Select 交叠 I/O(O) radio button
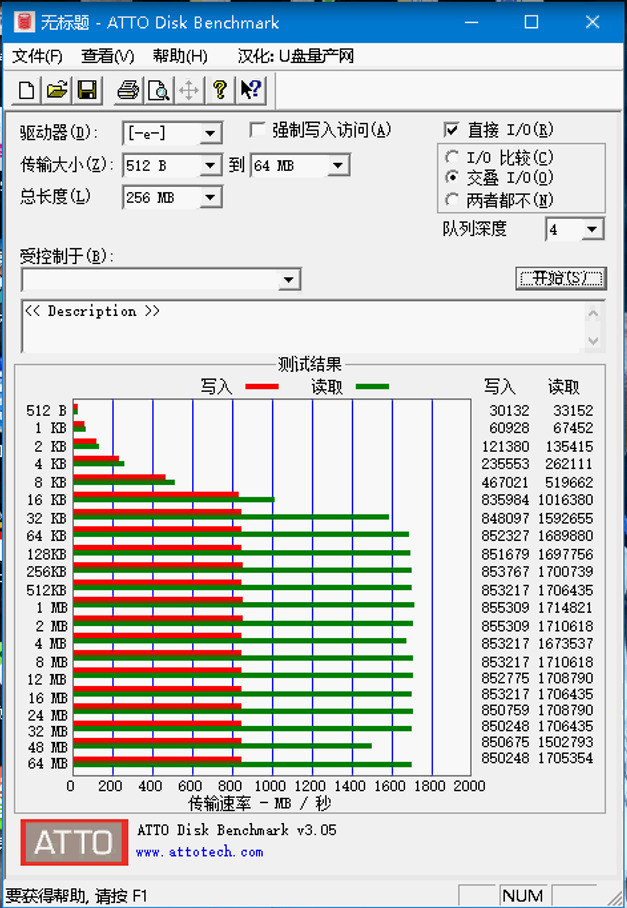This screenshot has width=627, height=908. tap(452, 177)
